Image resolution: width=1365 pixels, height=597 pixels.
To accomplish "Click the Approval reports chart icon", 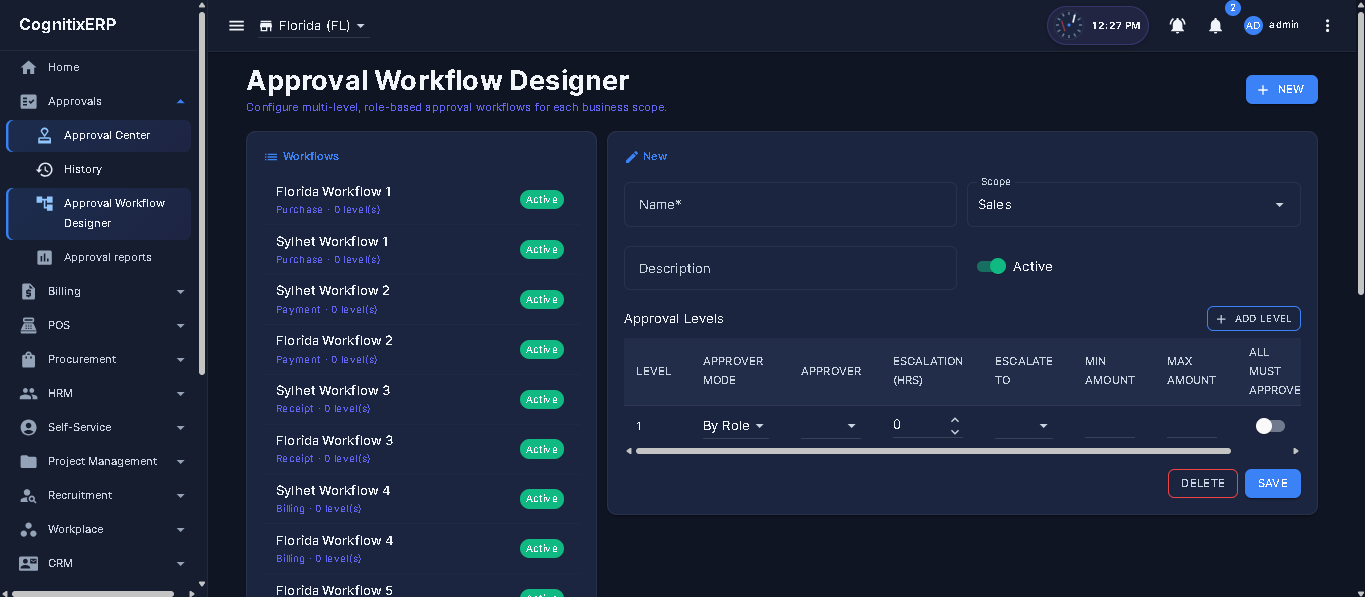I will 44,257.
